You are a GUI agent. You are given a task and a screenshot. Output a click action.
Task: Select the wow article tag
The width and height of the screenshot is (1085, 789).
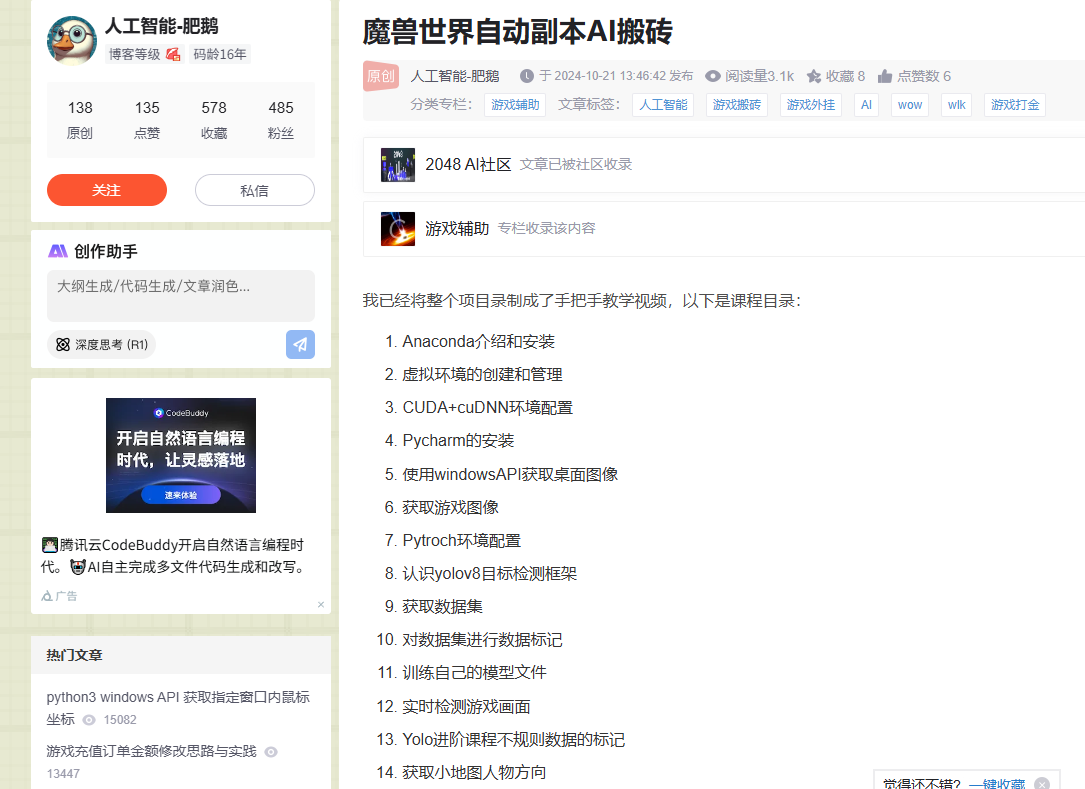[910, 105]
